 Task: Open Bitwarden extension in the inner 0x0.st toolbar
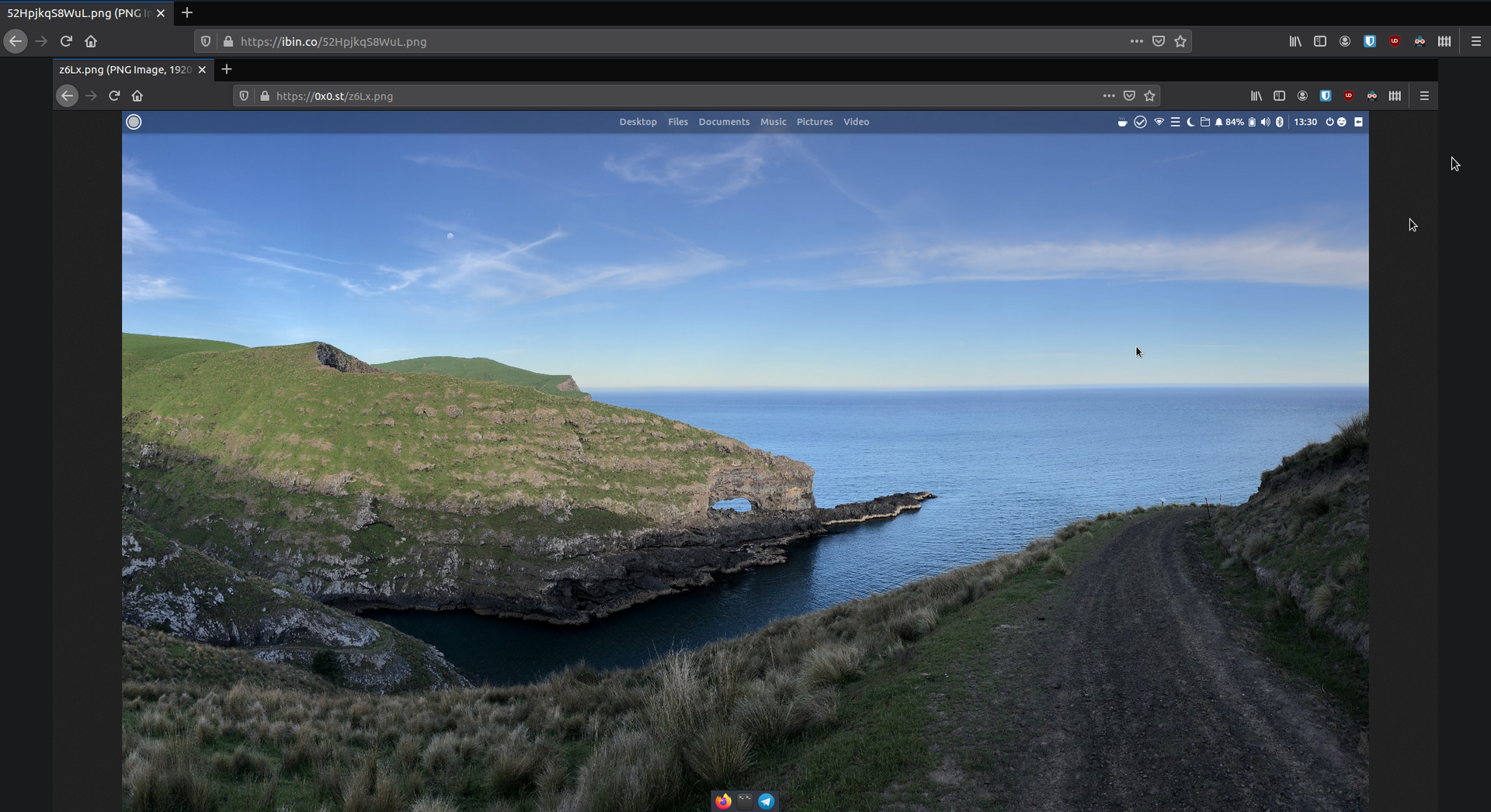1326,95
